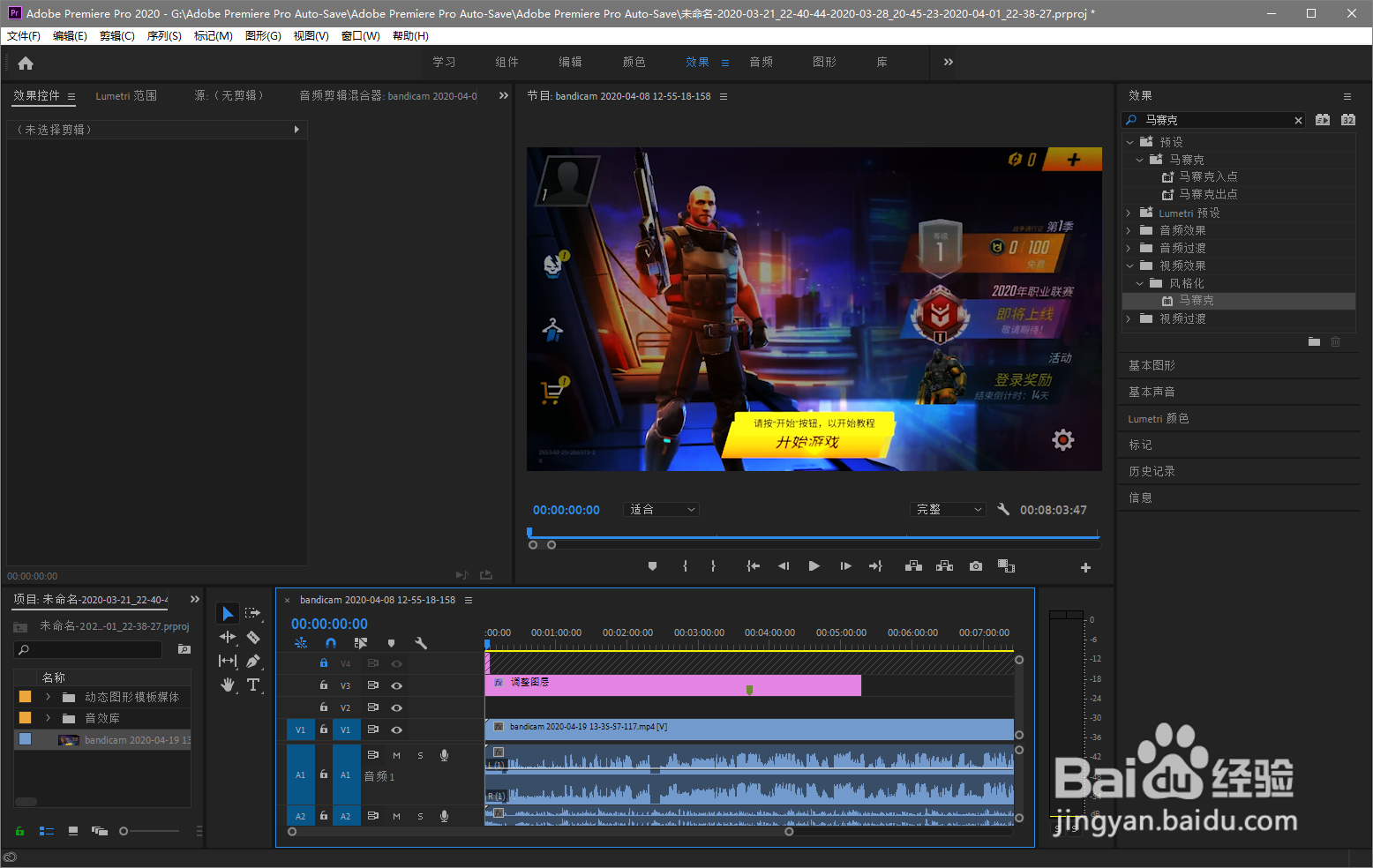This screenshot has height=868, width=1373.
Task: Solo audio track A1
Action: [x=420, y=755]
